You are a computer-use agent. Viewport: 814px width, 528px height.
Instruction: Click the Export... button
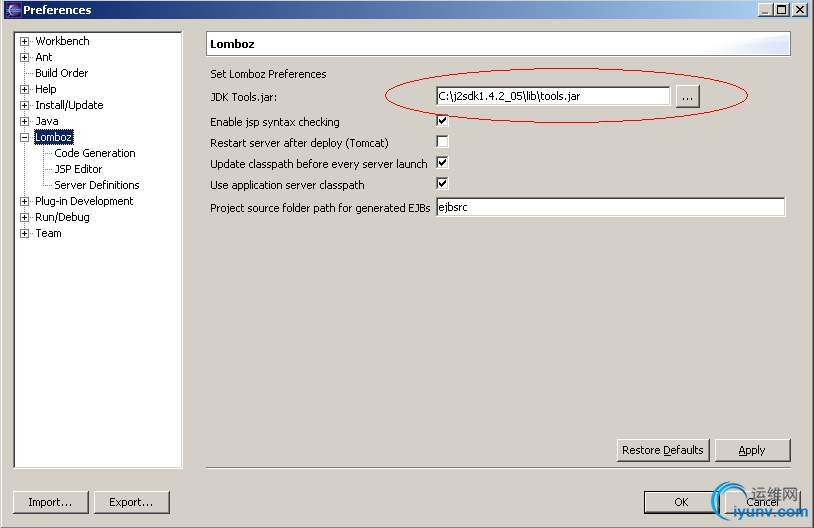pyautogui.click(x=131, y=502)
